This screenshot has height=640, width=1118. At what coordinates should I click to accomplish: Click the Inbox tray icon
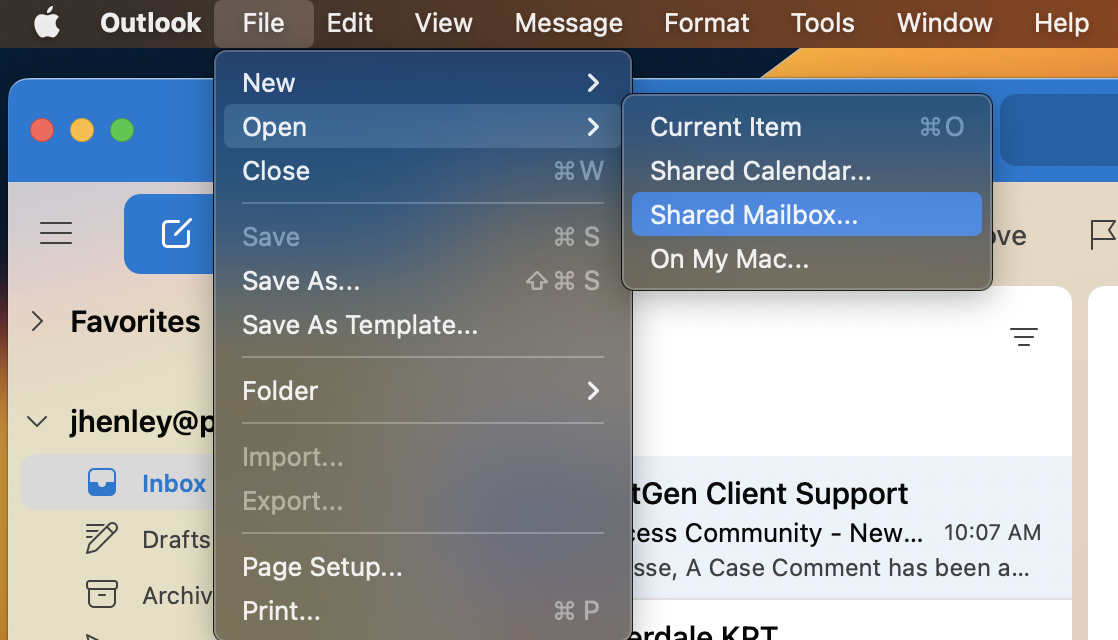click(x=101, y=482)
